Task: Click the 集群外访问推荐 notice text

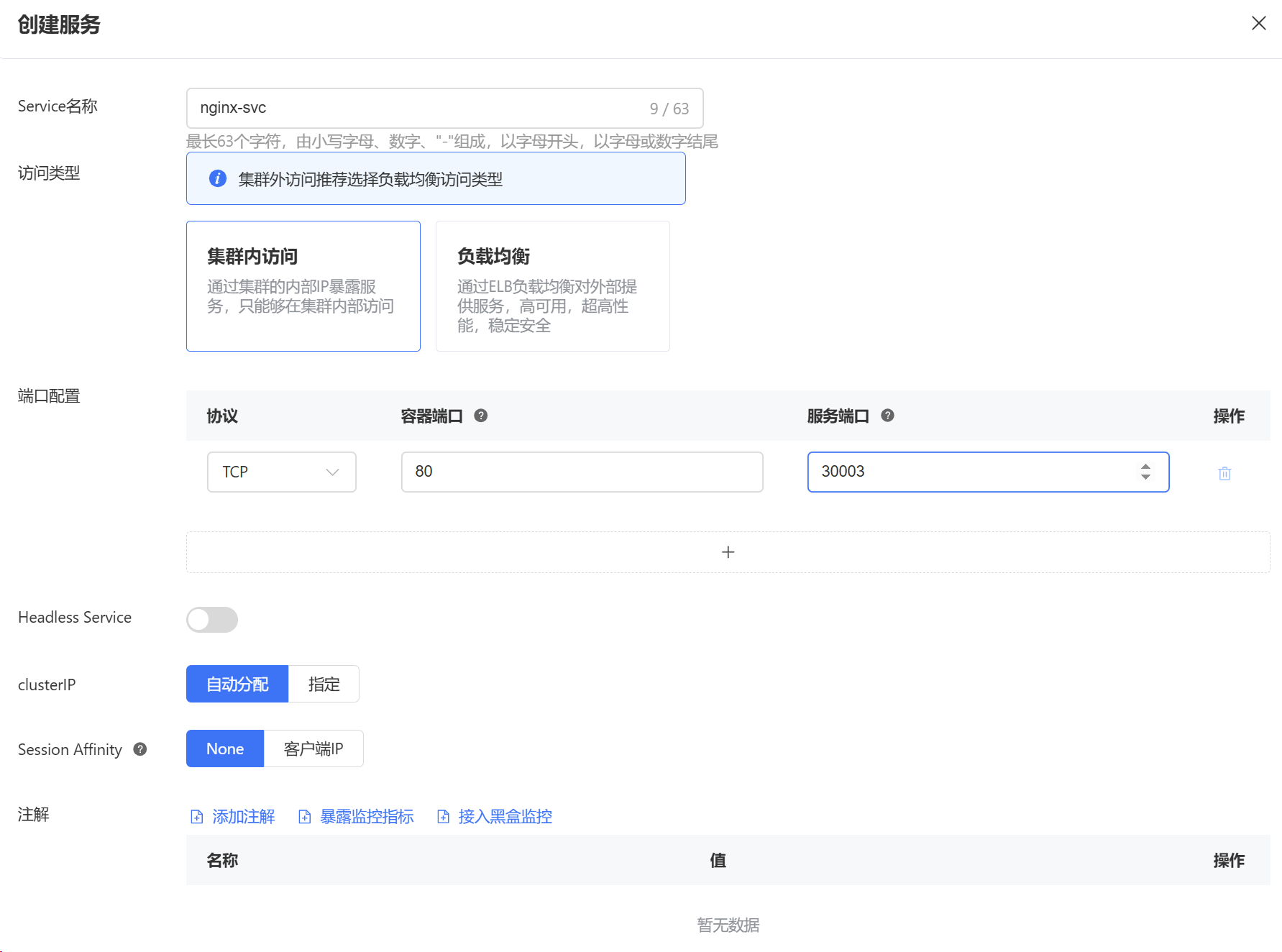Action: 370,179
